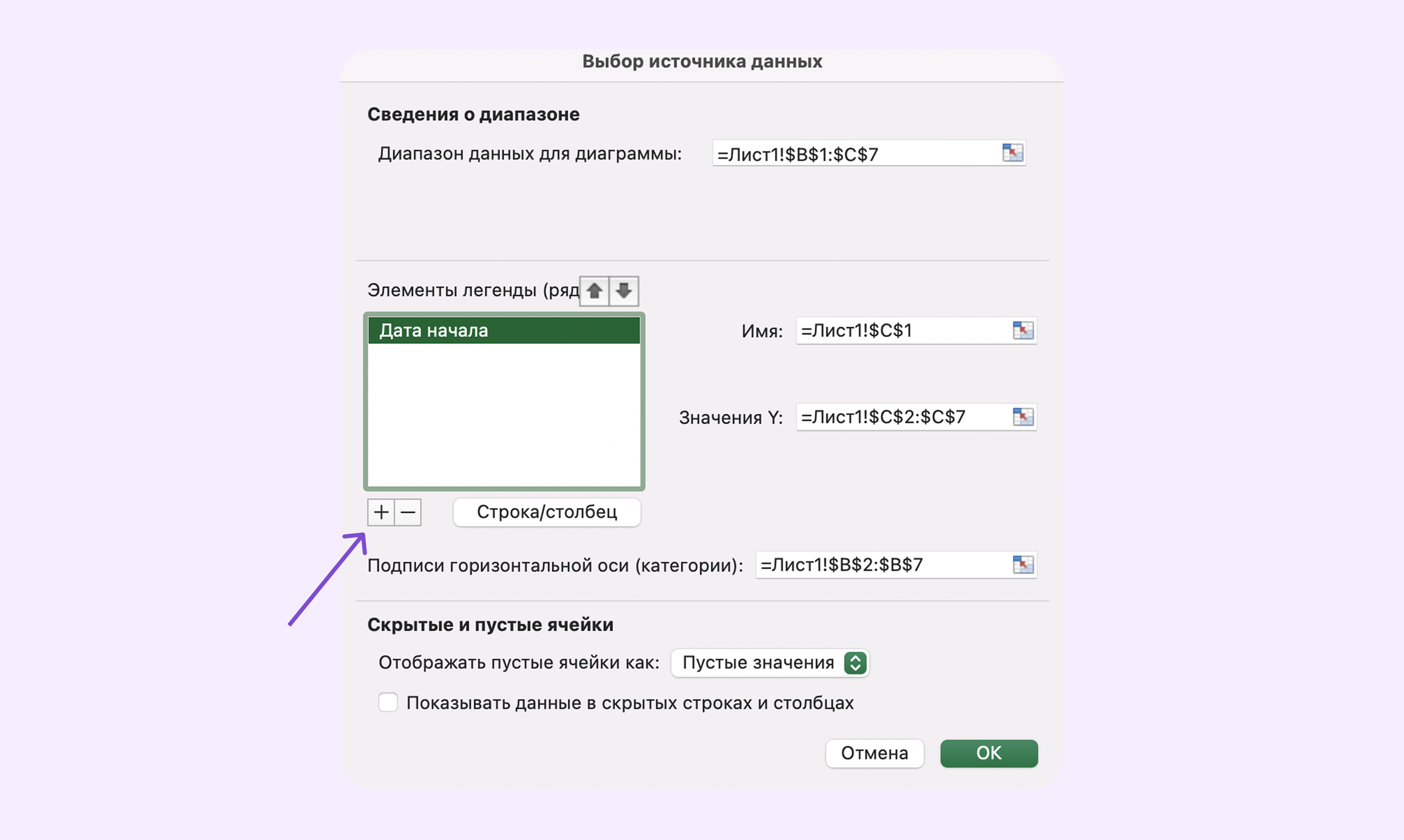Image resolution: width=1404 pixels, height=840 pixels.
Task: Click empty area of legend series list
Action: [504, 414]
